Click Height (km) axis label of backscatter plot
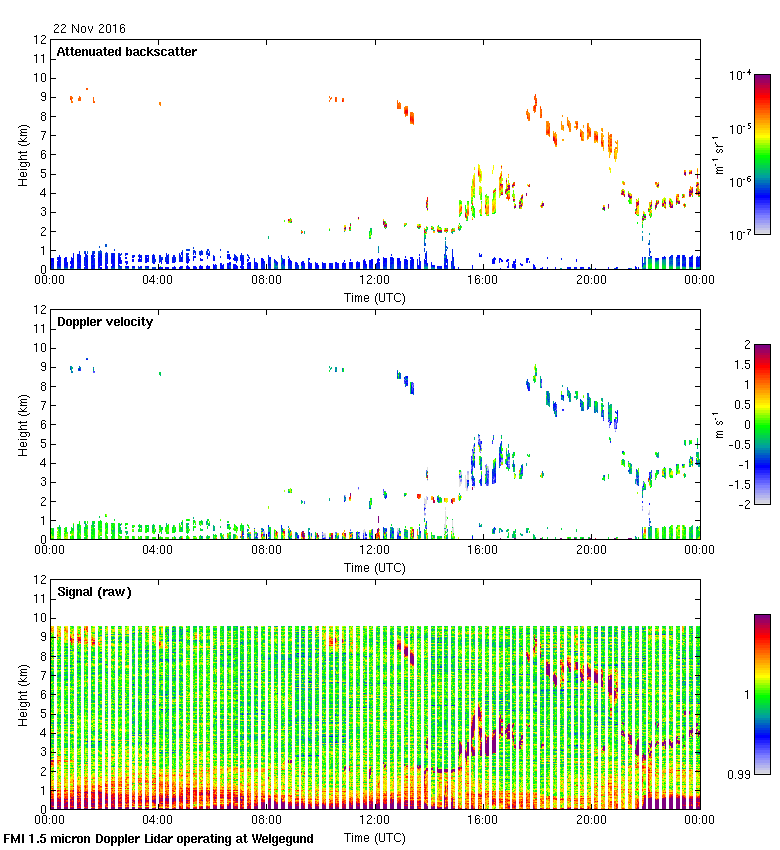This screenshot has height=850, width=780. pyautogui.click(x=22, y=154)
